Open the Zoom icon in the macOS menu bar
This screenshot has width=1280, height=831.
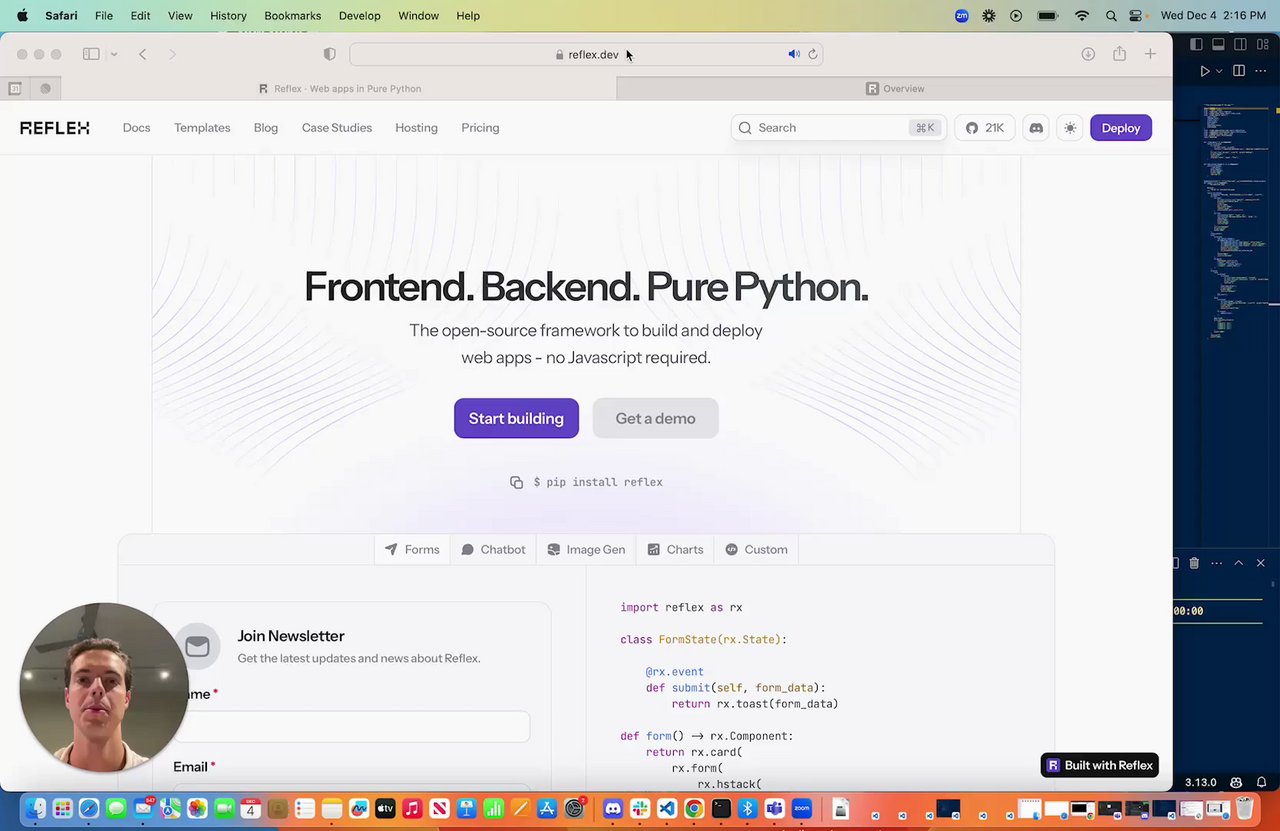point(962,16)
